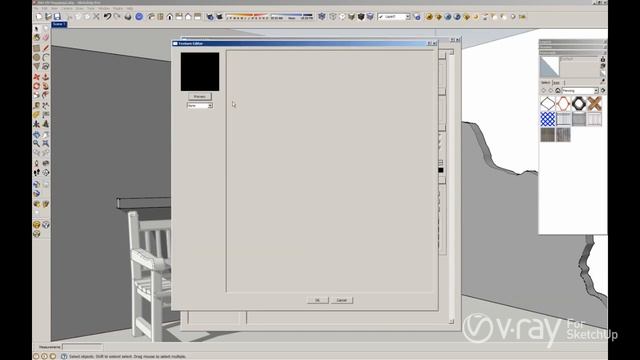Open the Edit menu
This screenshot has width=640, height=360.
point(44,8)
